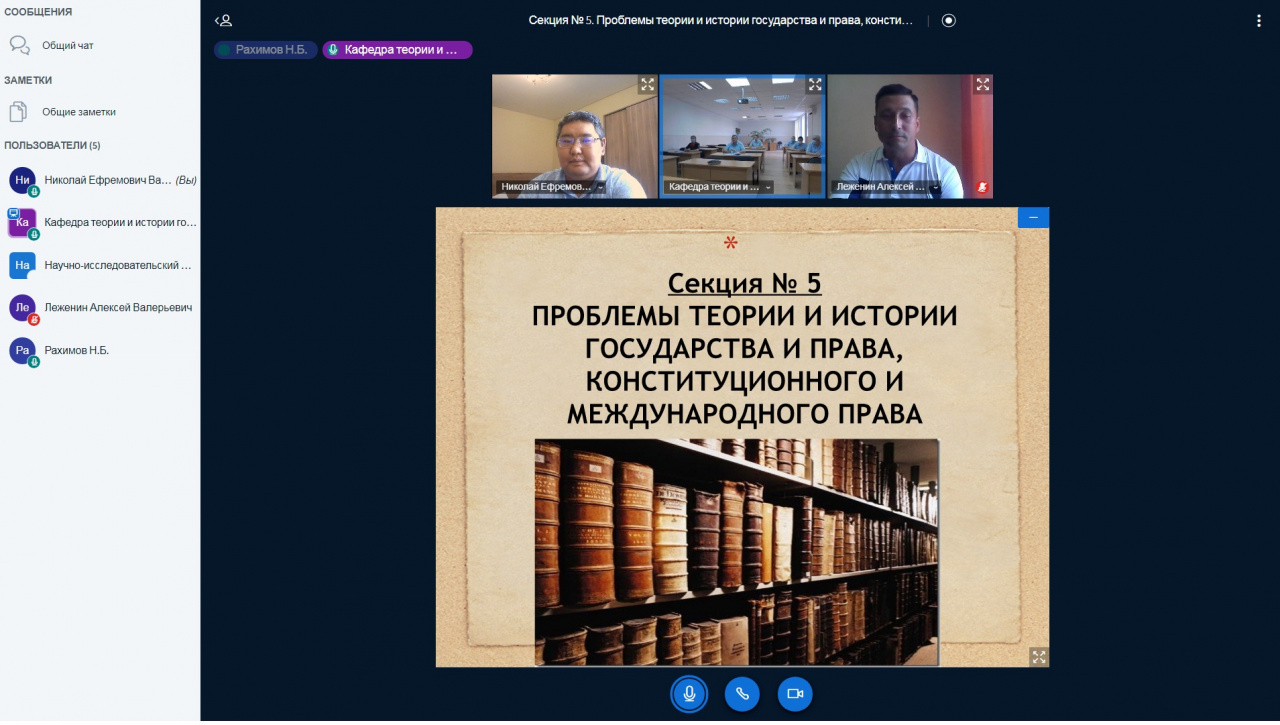The width and height of the screenshot is (1280, 725).
Task: Open Общие заметки
Action: 78,112
